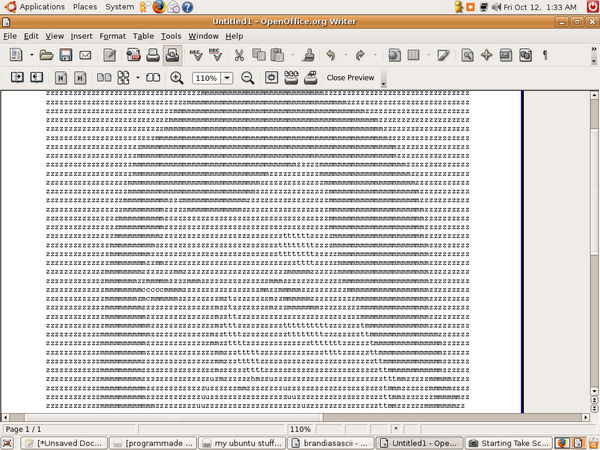Image resolution: width=600 pixels, height=450 pixels.
Task: Click the Redo arrow icon
Action: point(360,55)
